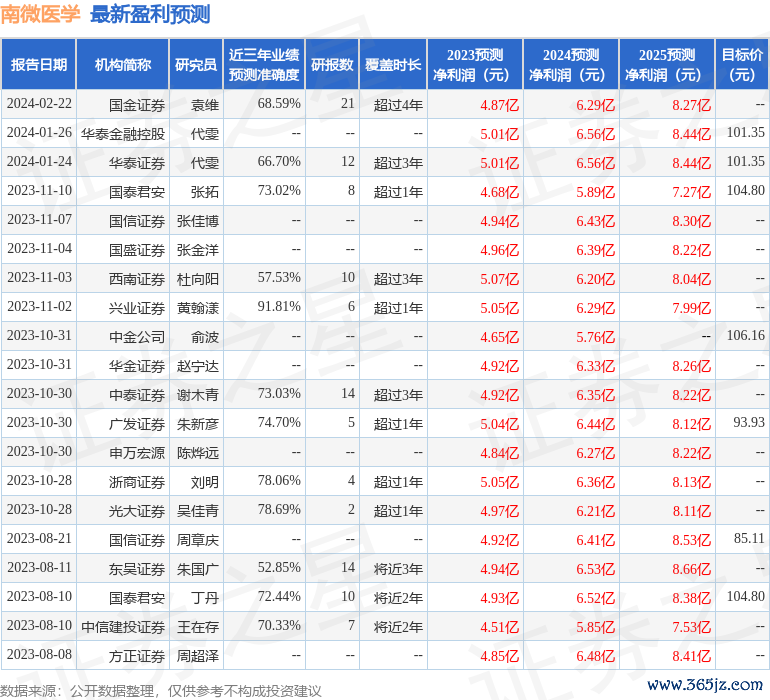Click accuracy value 73.02%
Screen dimensions: 770x700
[x=279, y=191]
